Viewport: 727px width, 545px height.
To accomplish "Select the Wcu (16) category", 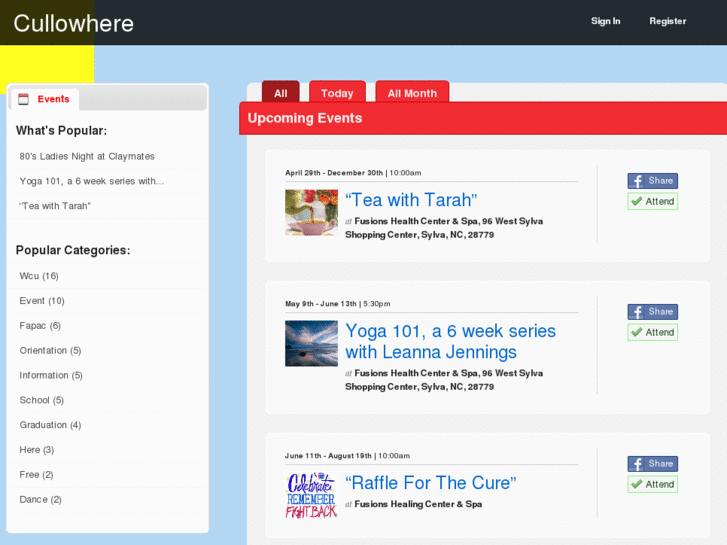I will pos(39,276).
